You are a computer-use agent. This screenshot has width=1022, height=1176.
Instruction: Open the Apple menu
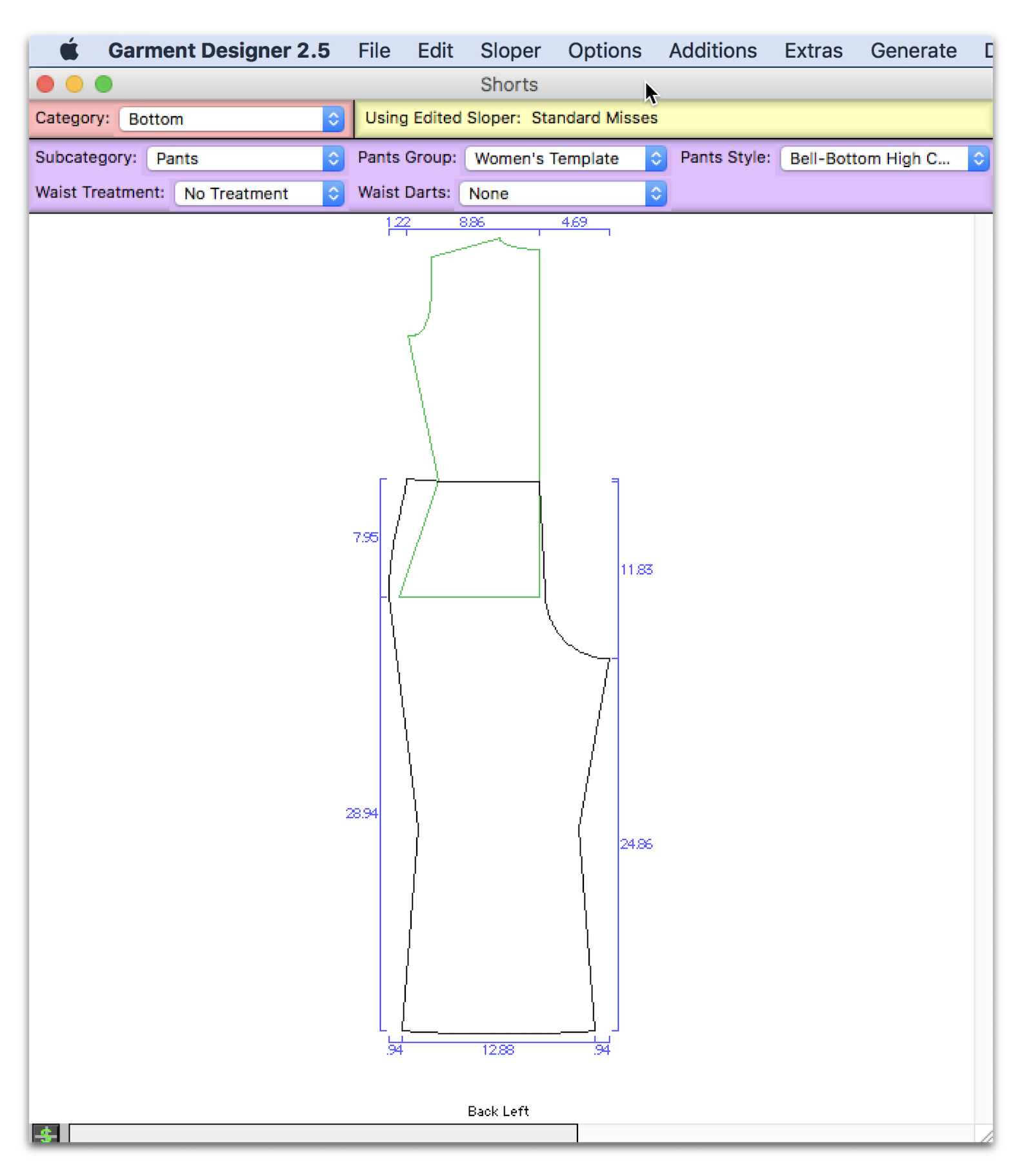click(x=69, y=50)
